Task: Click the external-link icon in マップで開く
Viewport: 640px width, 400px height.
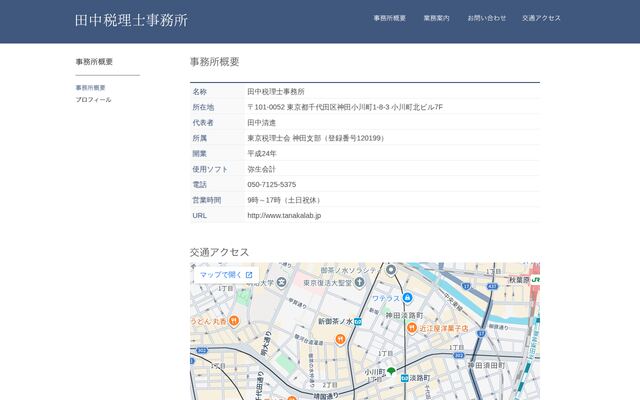Action: point(249,275)
